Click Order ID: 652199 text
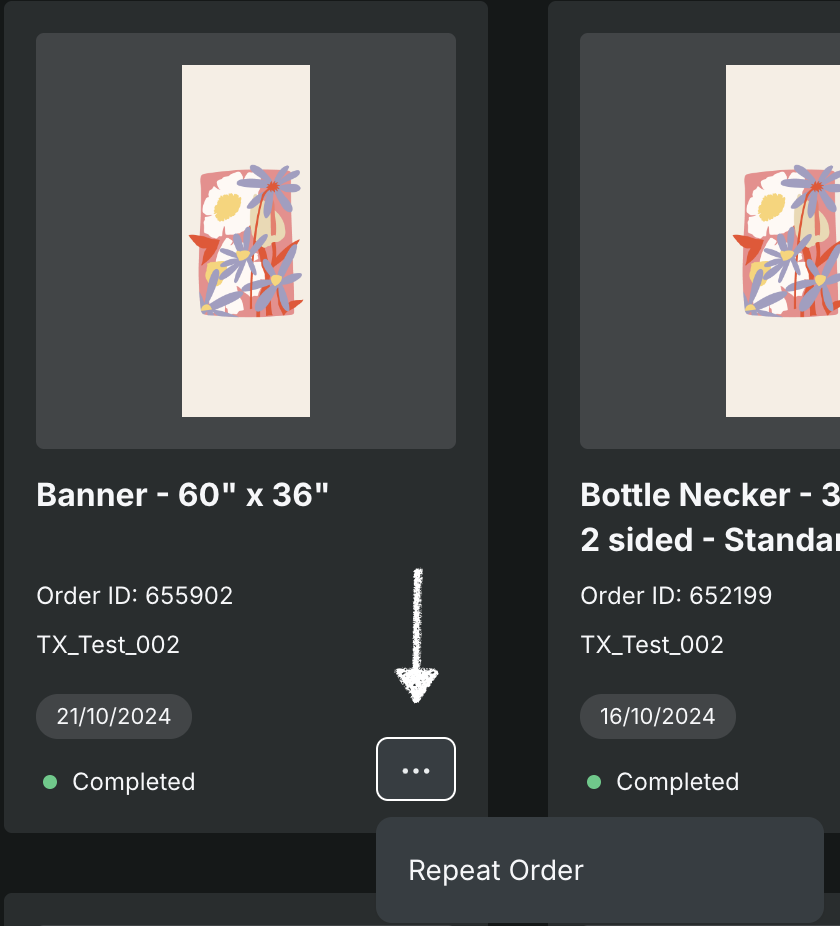The width and height of the screenshot is (840, 926). pos(676,596)
